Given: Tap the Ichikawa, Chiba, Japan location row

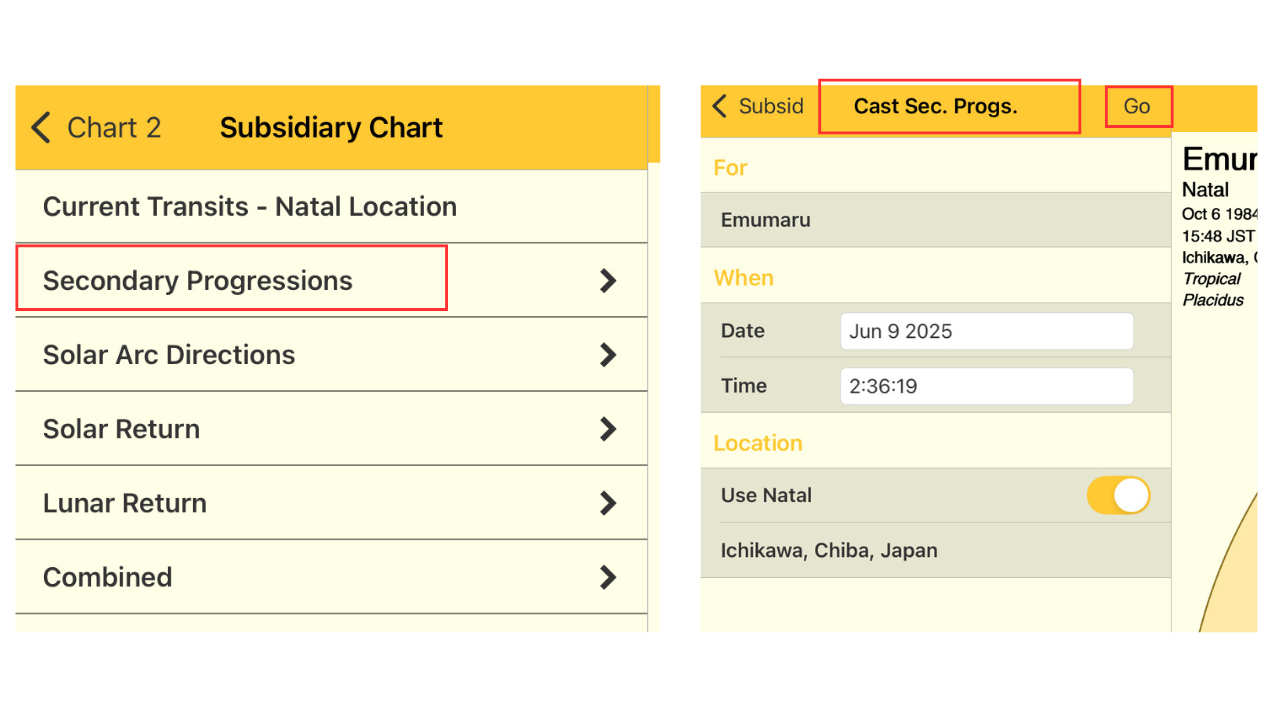Looking at the screenshot, I should [829, 551].
